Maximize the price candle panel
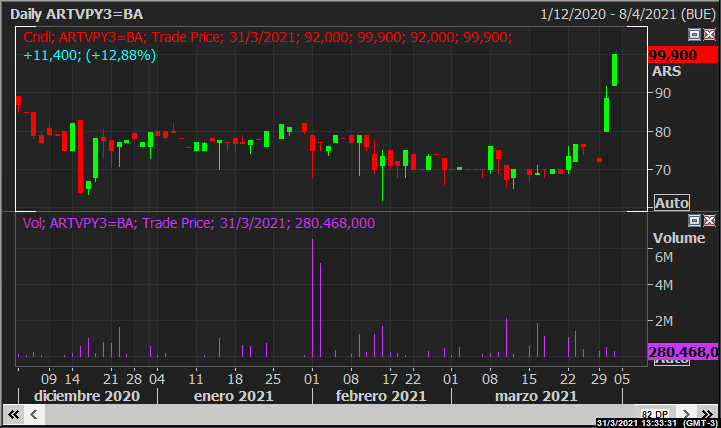The height and width of the screenshot is (428, 721). (694, 34)
